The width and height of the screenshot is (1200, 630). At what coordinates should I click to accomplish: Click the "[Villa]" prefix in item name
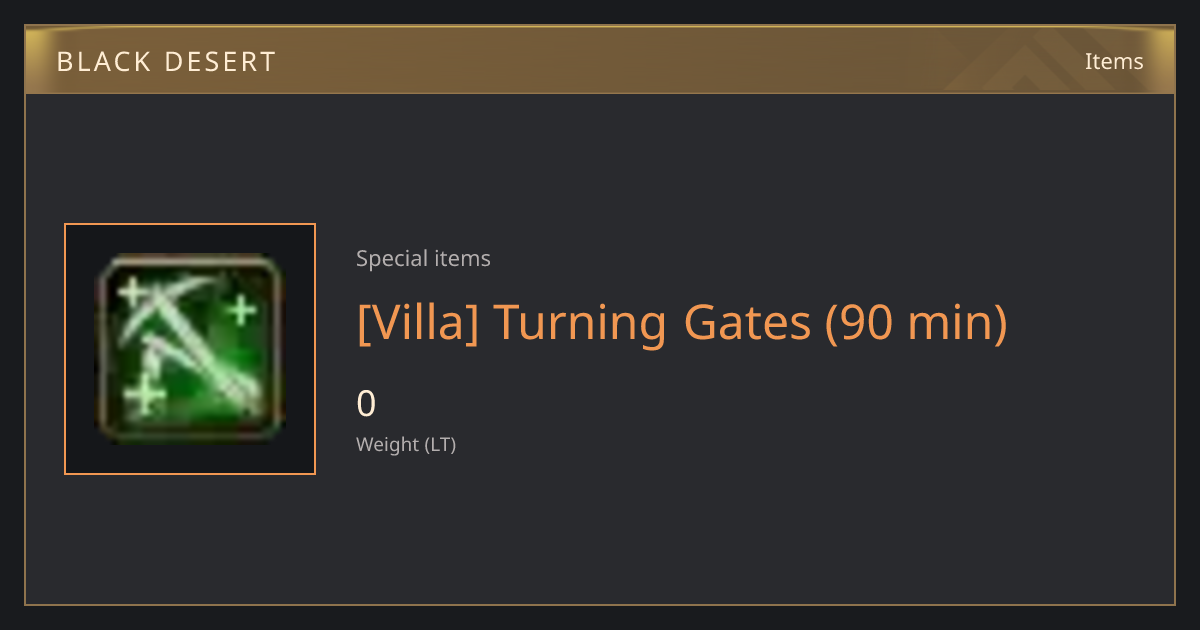pos(417,322)
